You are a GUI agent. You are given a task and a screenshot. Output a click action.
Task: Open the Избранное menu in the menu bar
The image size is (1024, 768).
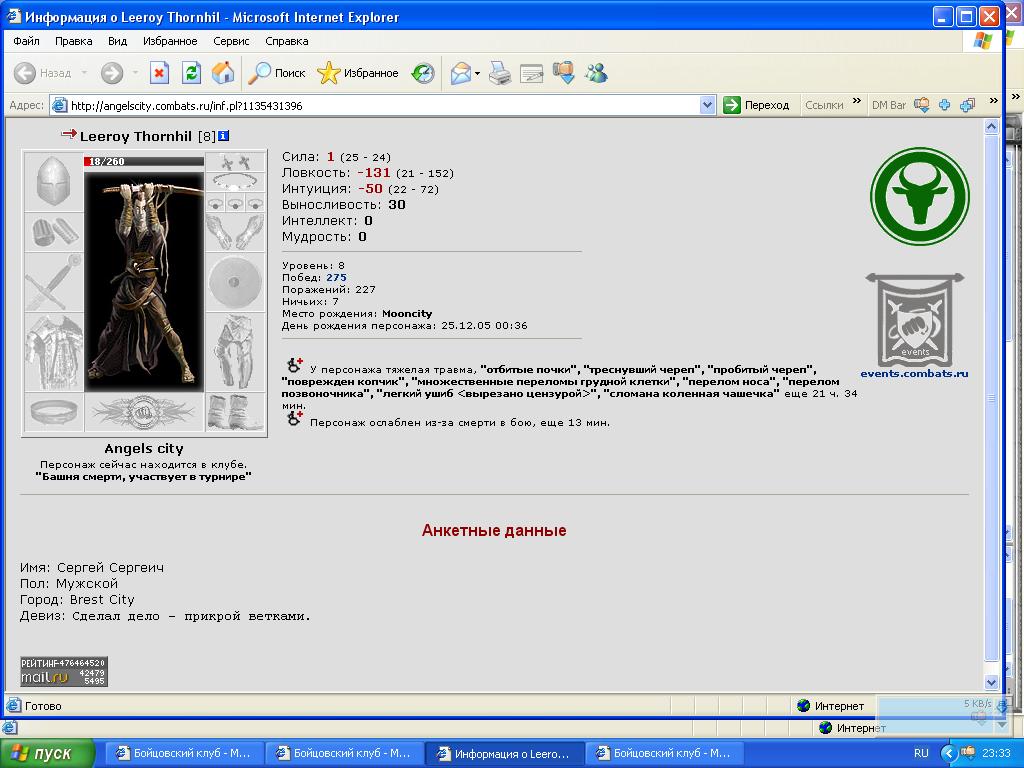click(170, 41)
